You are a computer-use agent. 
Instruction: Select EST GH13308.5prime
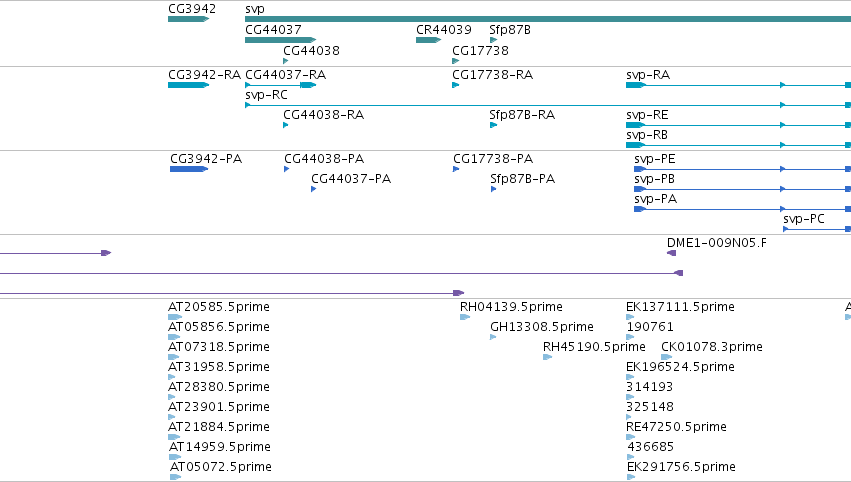tap(493, 337)
